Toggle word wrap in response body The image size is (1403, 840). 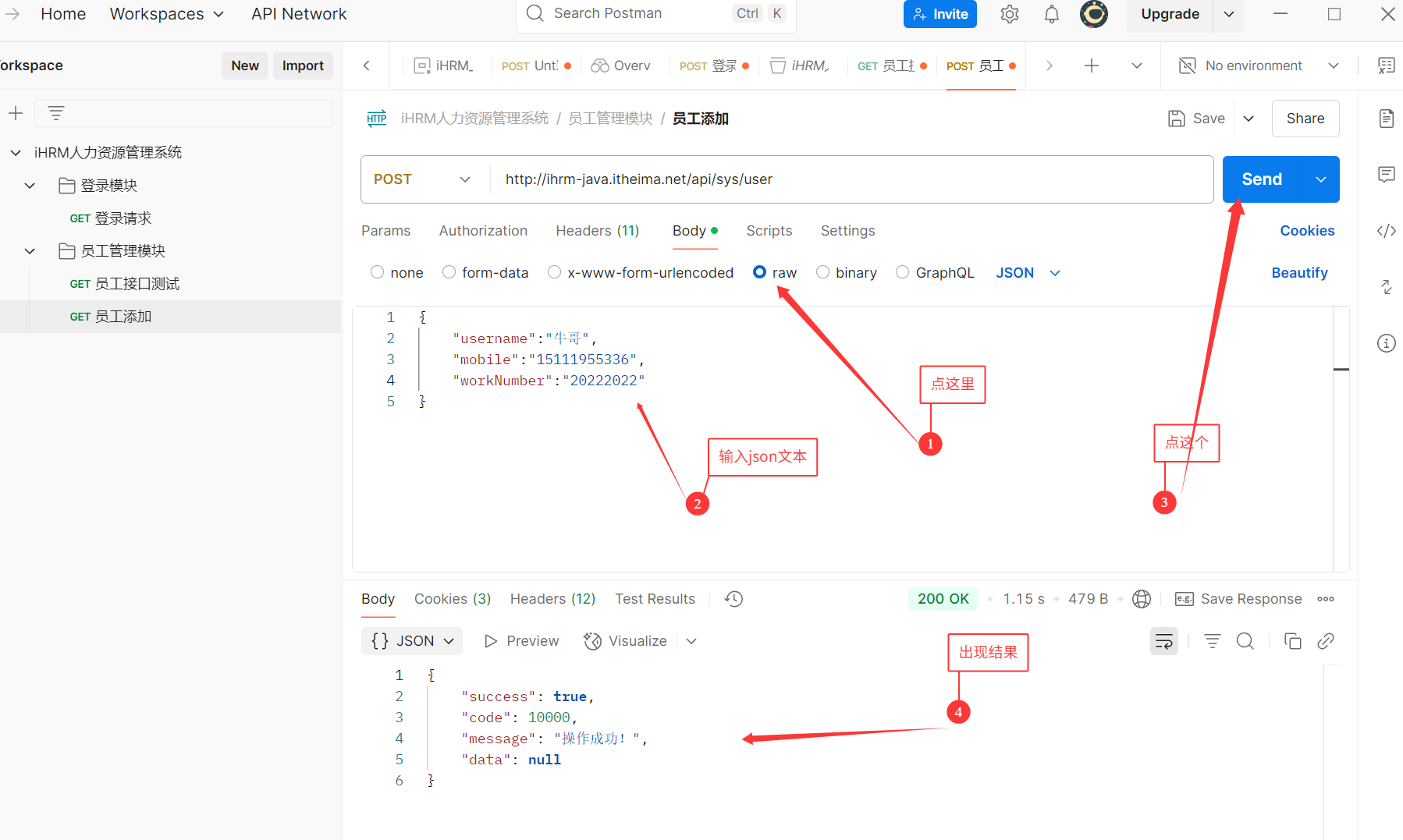tap(1164, 641)
